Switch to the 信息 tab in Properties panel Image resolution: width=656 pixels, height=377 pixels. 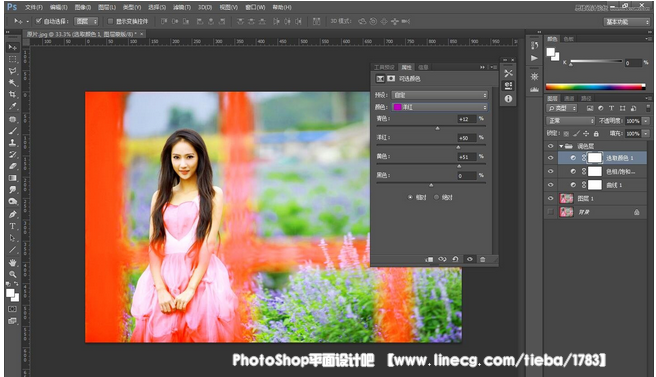point(423,67)
